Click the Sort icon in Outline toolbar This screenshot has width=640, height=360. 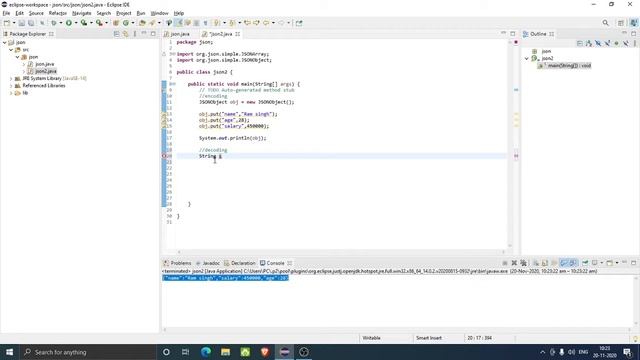click(x=589, y=42)
